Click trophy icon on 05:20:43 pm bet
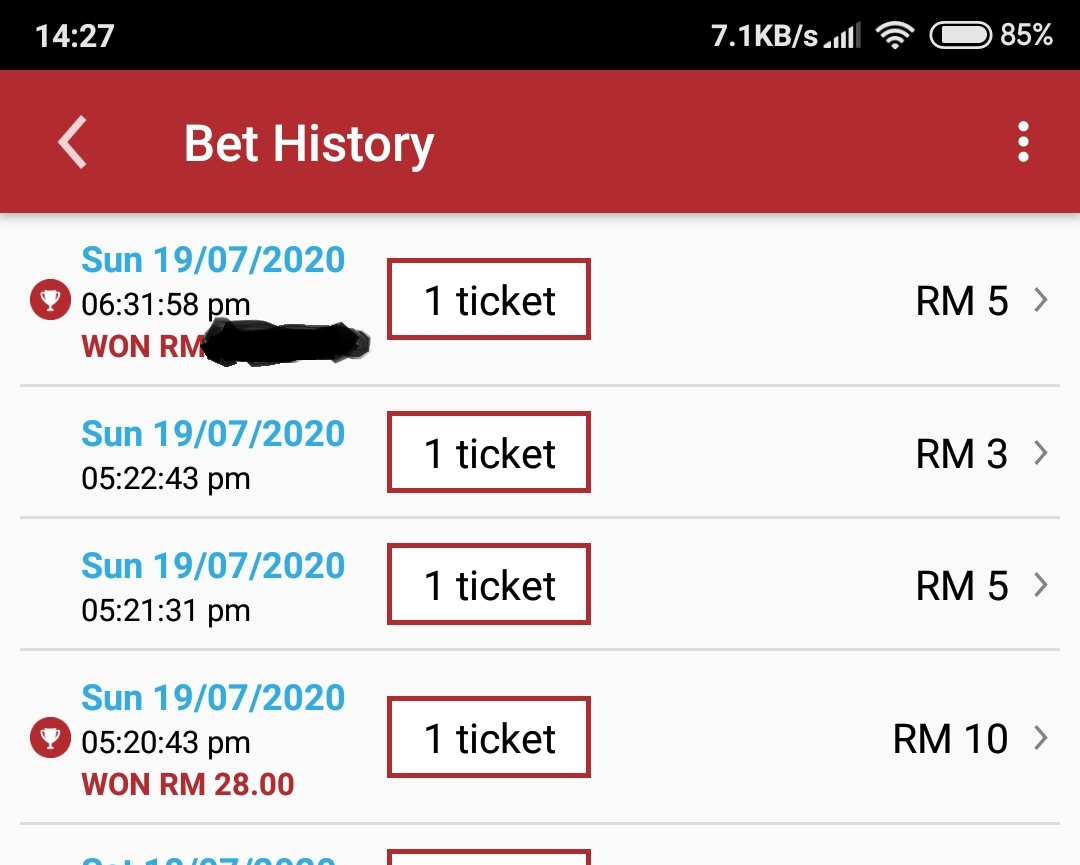The width and height of the screenshot is (1080, 865). 50,739
